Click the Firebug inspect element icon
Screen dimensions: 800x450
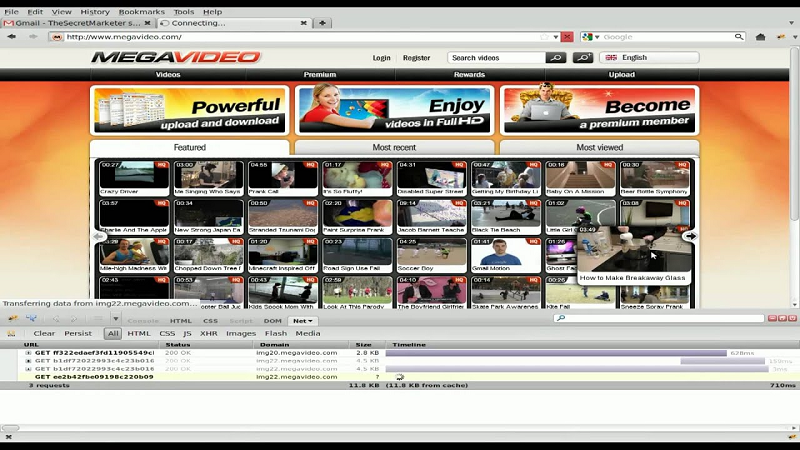32,319
